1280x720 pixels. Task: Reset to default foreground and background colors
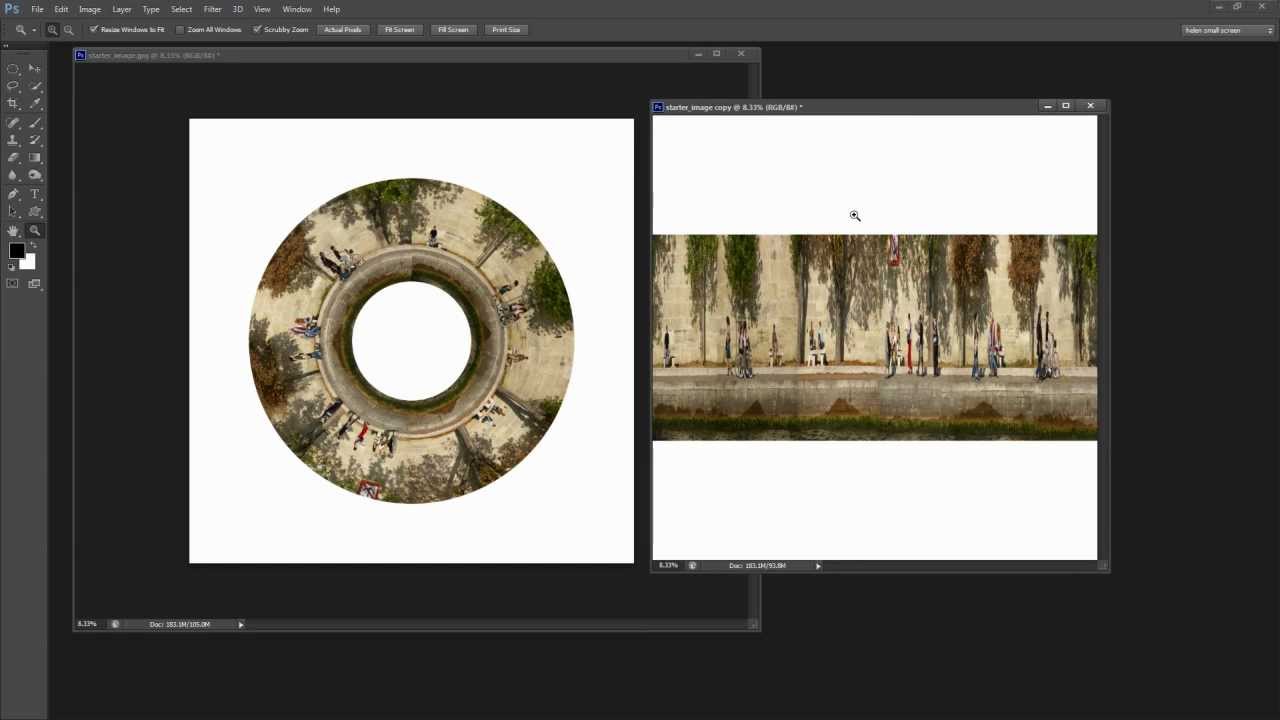tap(12, 267)
